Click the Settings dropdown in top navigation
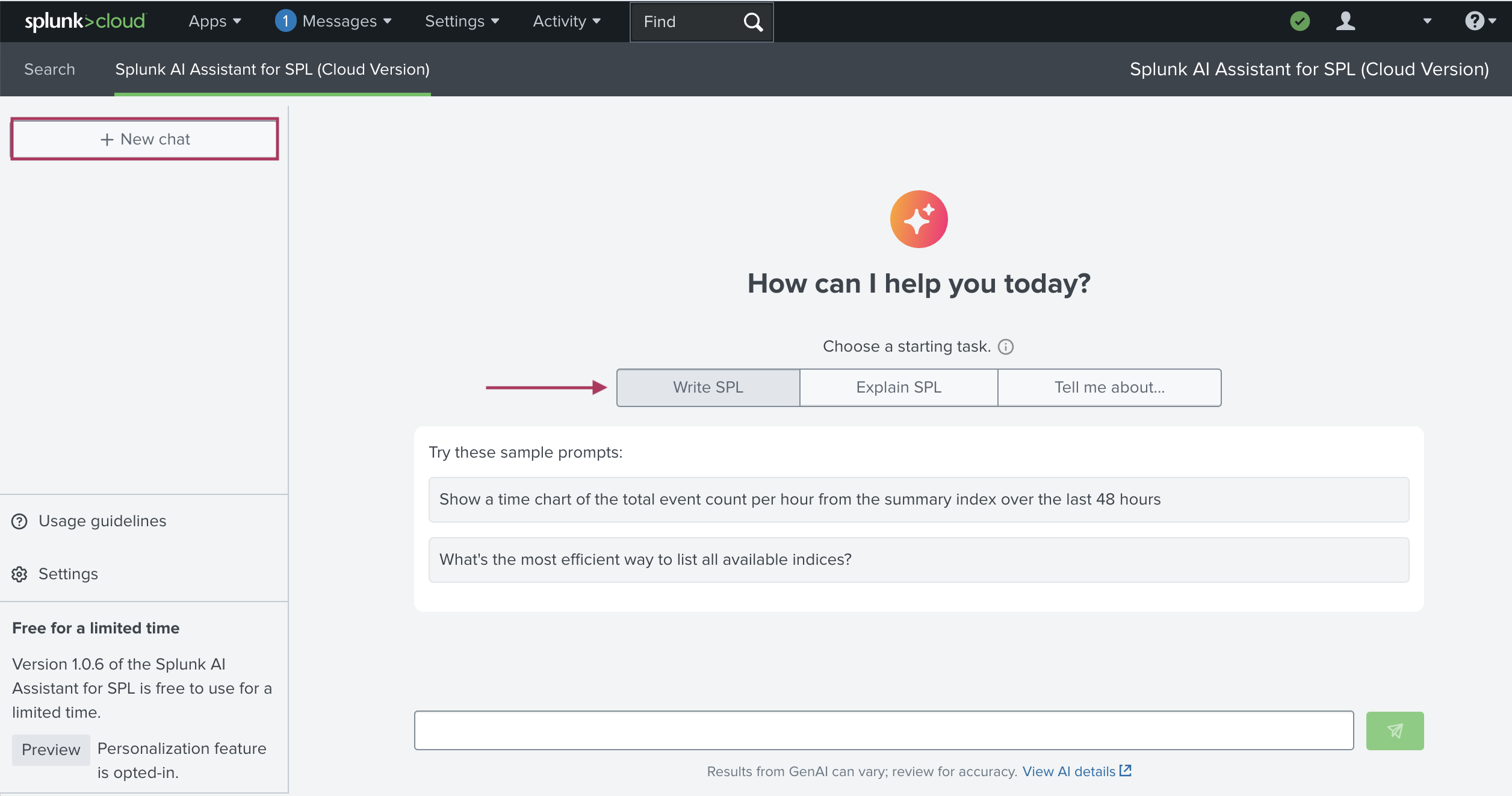1512x796 pixels. pyautogui.click(x=461, y=20)
